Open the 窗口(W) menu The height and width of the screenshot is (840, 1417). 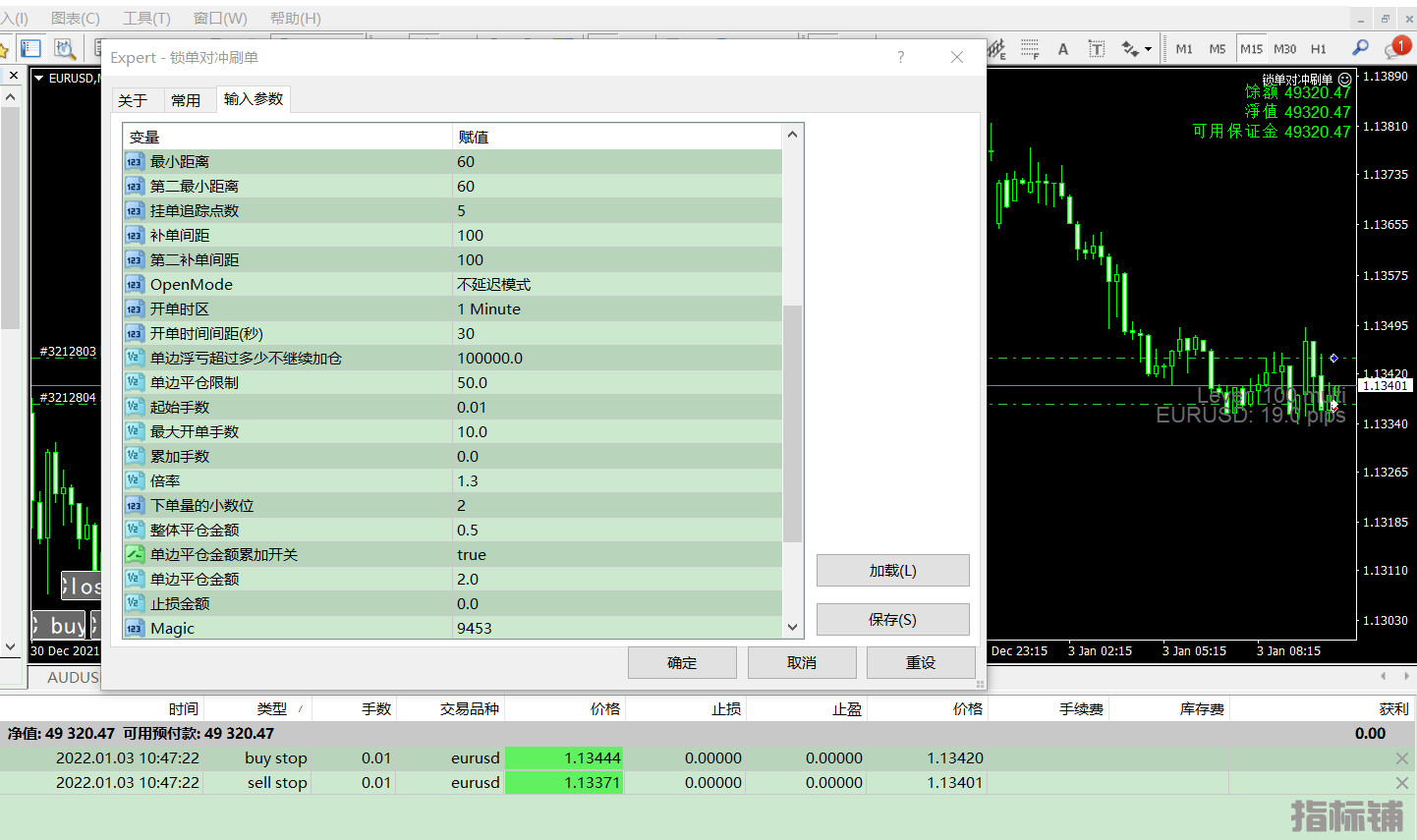[x=220, y=18]
